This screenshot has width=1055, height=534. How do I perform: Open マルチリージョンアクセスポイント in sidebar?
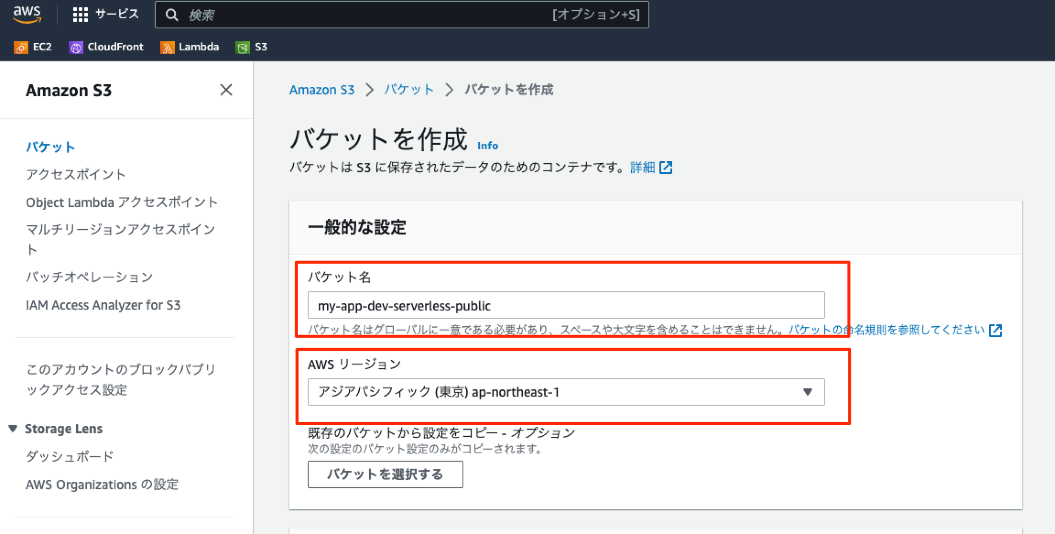(x=120, y=239)
